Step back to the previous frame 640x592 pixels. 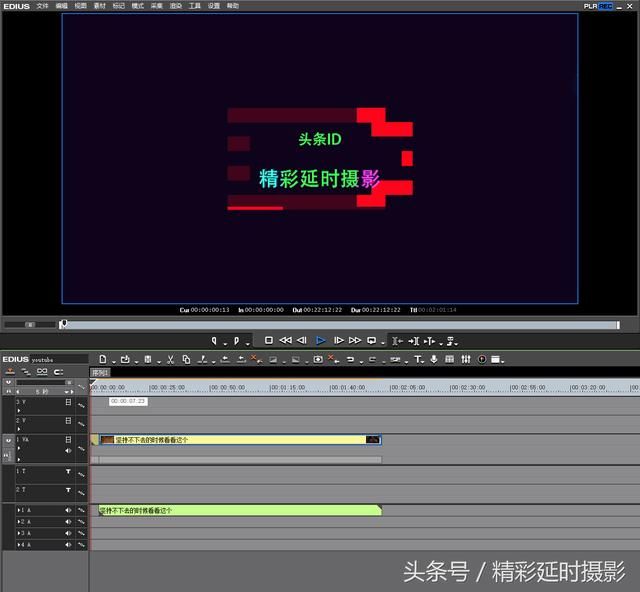pos(302,340)
